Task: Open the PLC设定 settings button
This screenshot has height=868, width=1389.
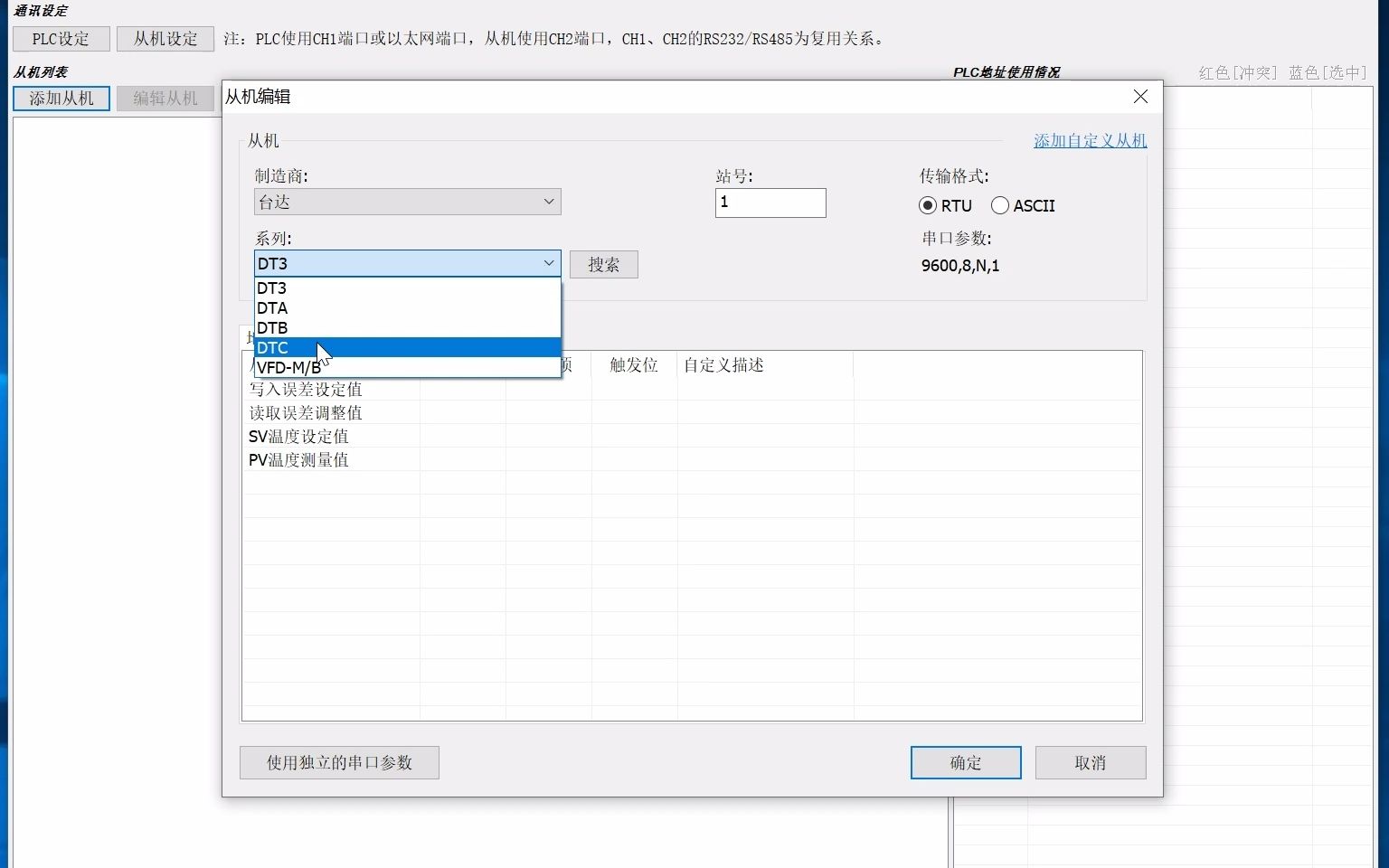Action: [61, 39]
